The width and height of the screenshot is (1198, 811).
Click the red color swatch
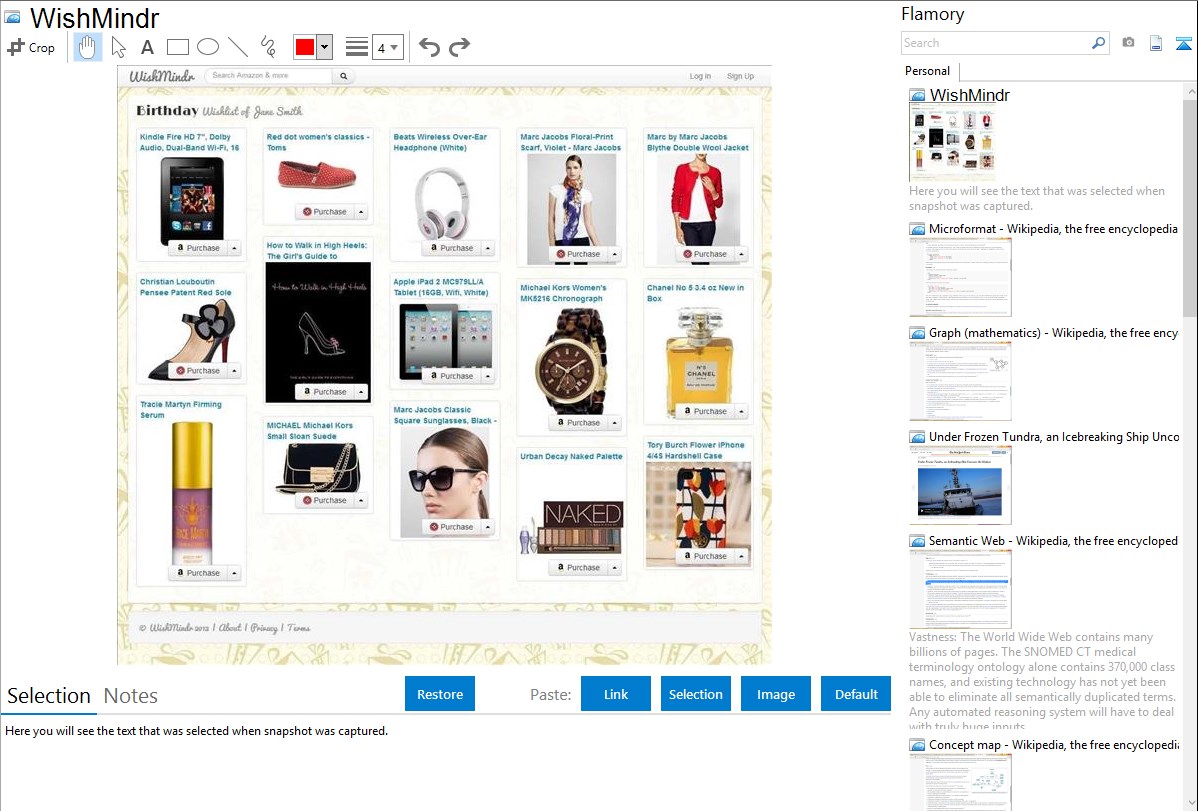tap(304, 47)
